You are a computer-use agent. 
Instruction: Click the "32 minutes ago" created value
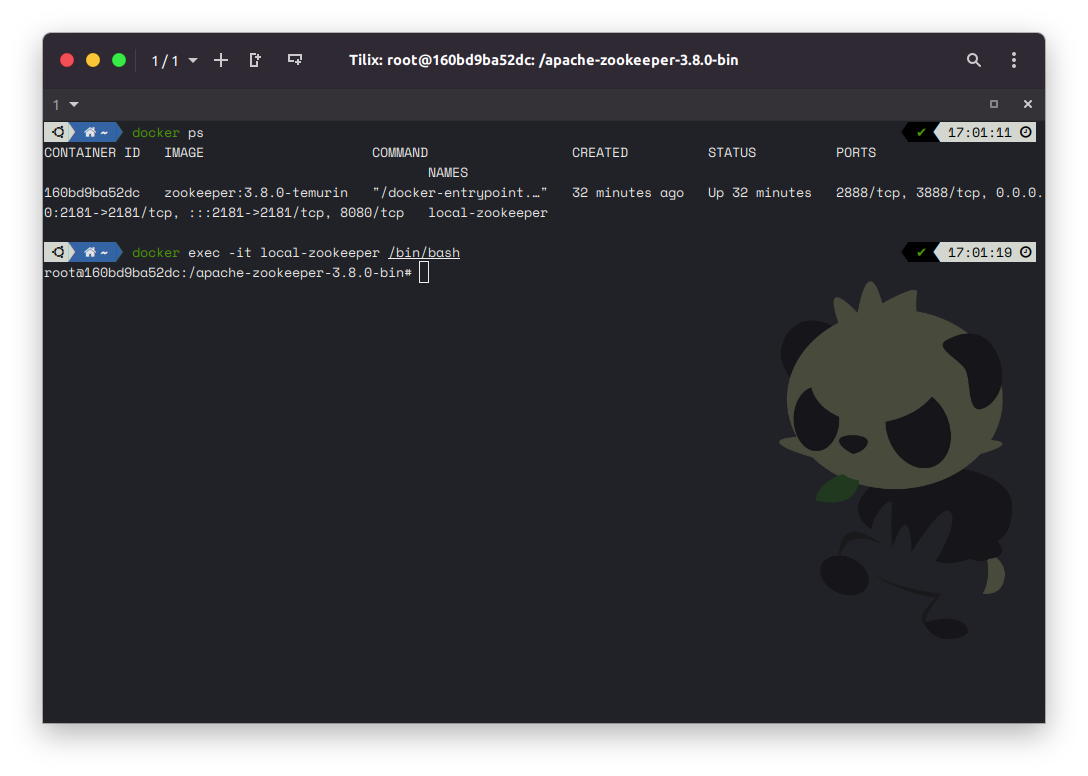(x=628, y=192)
